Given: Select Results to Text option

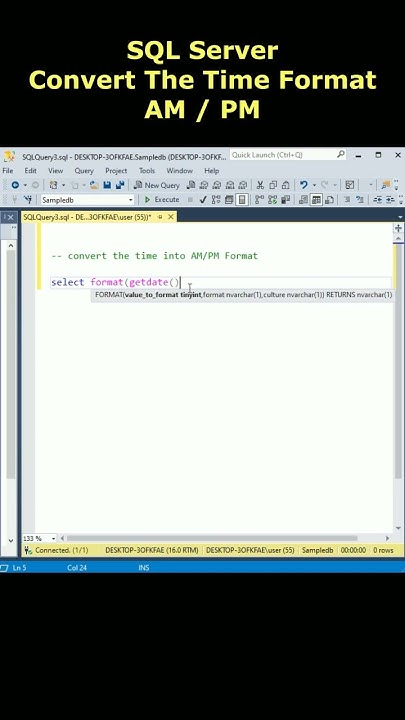Looking at the screenshot, I should [303, 199].
